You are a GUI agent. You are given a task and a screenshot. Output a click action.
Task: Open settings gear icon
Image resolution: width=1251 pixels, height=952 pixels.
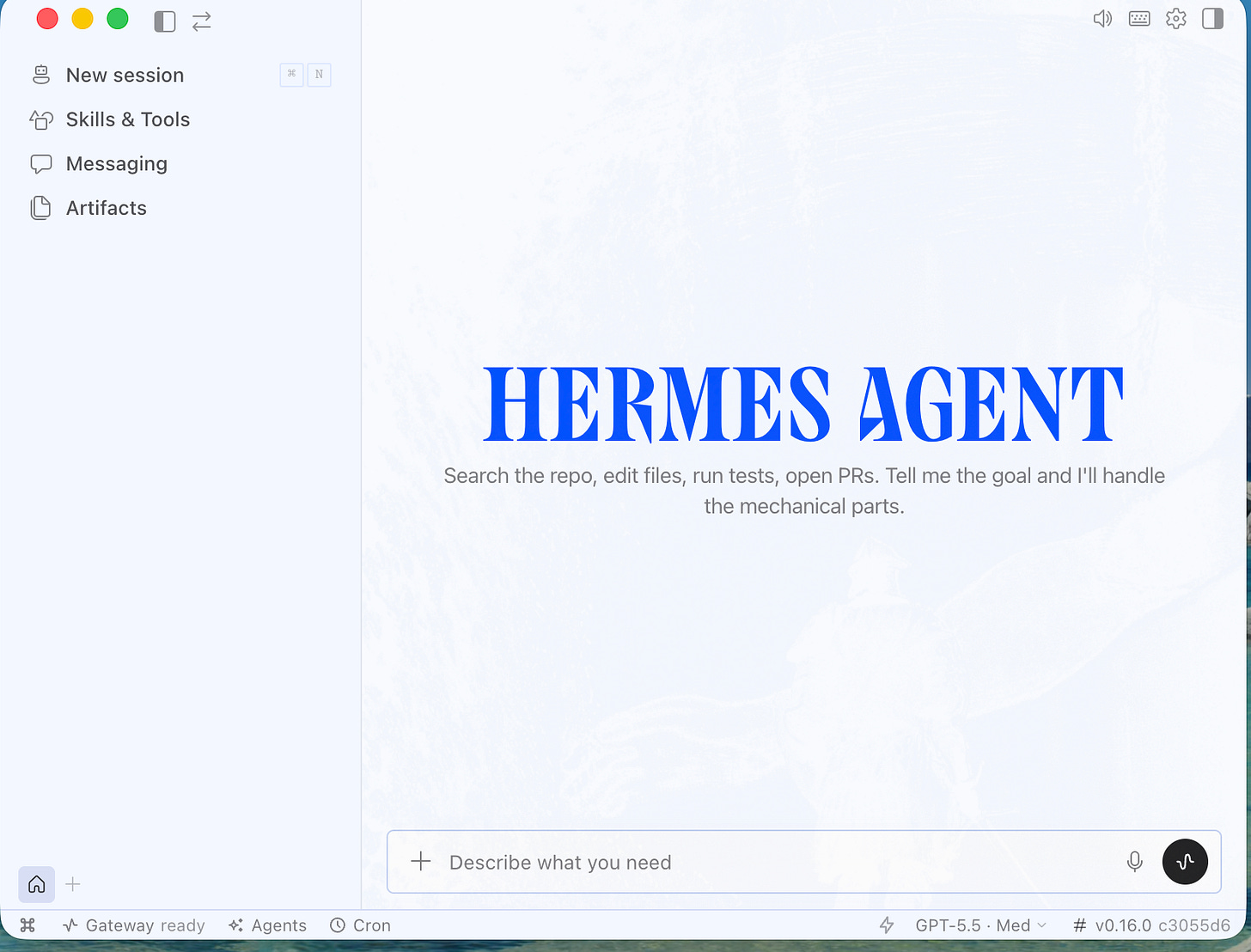coord(1176,19)
